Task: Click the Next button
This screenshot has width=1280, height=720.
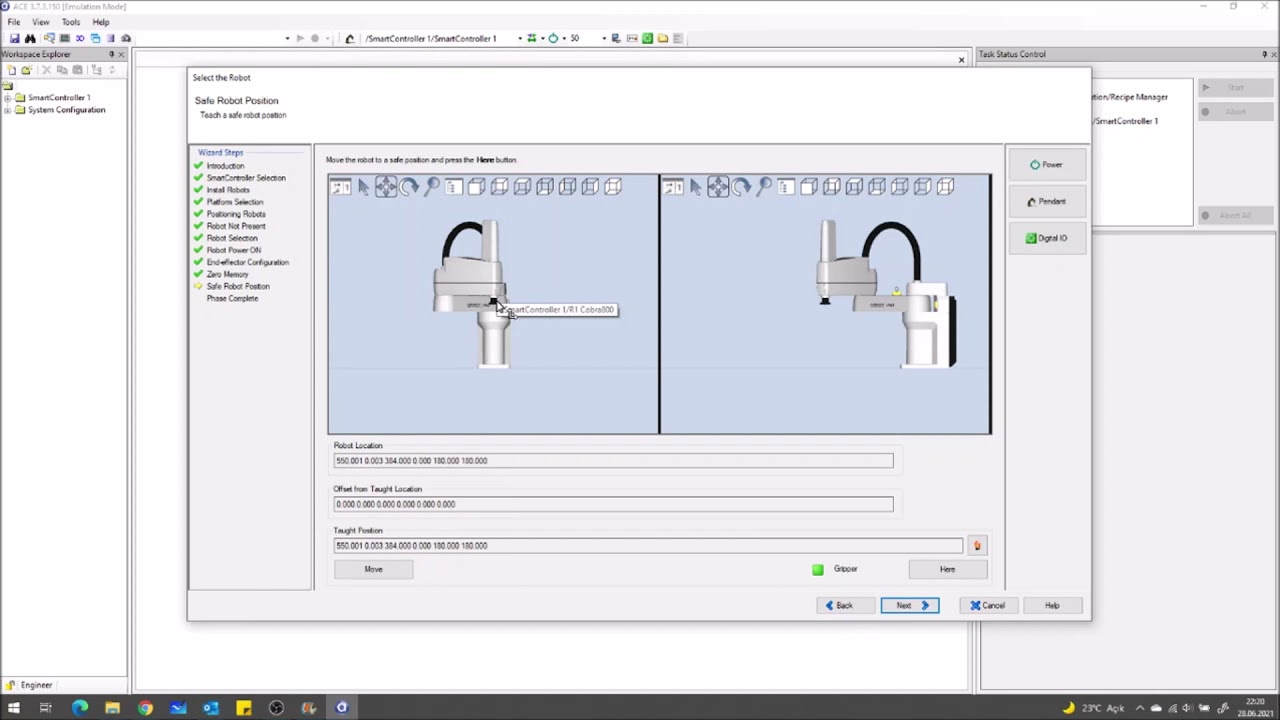Action: [x=909, y=605]
